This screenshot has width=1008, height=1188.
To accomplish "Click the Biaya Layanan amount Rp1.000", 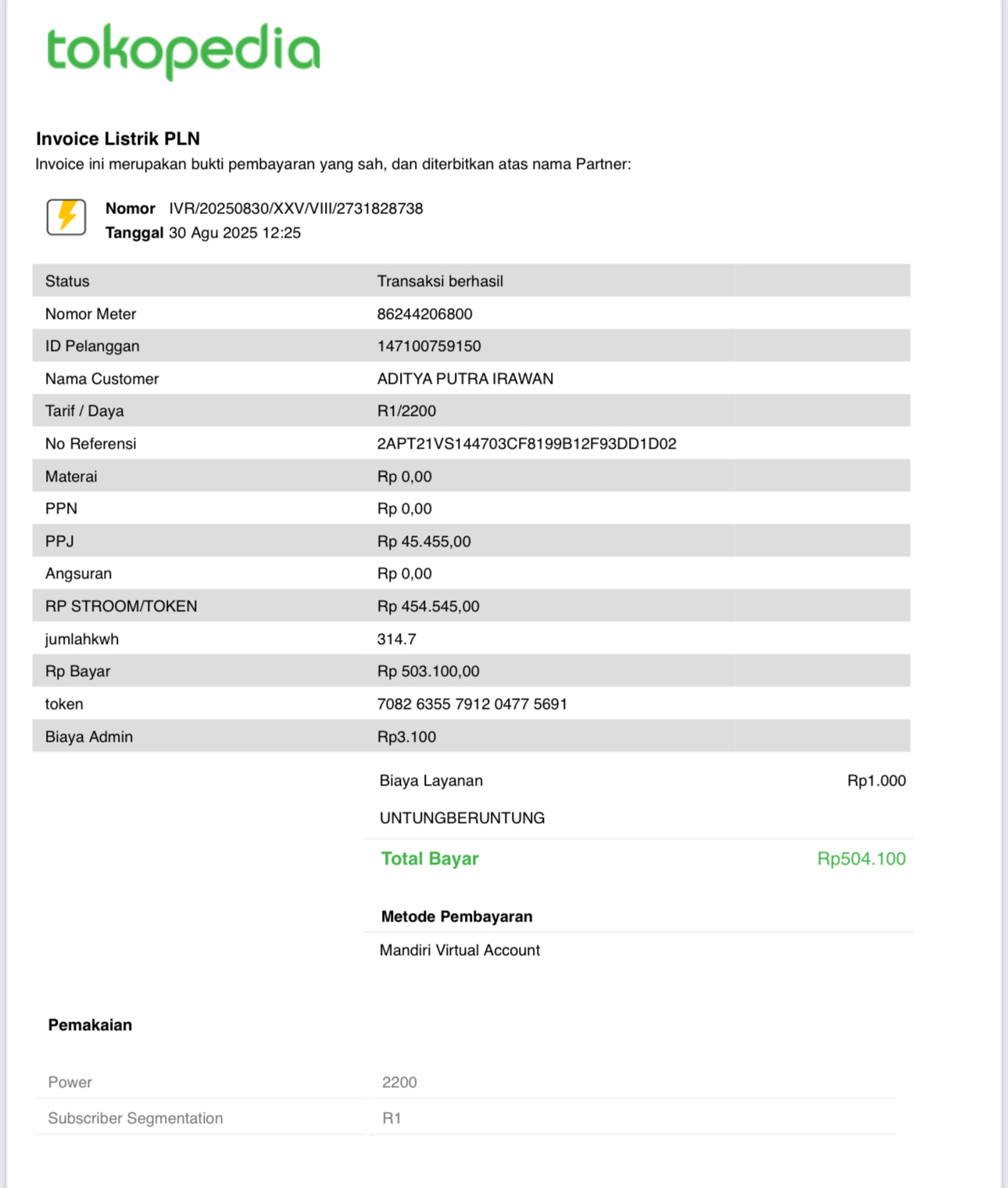I will click(x=876, y=781).
